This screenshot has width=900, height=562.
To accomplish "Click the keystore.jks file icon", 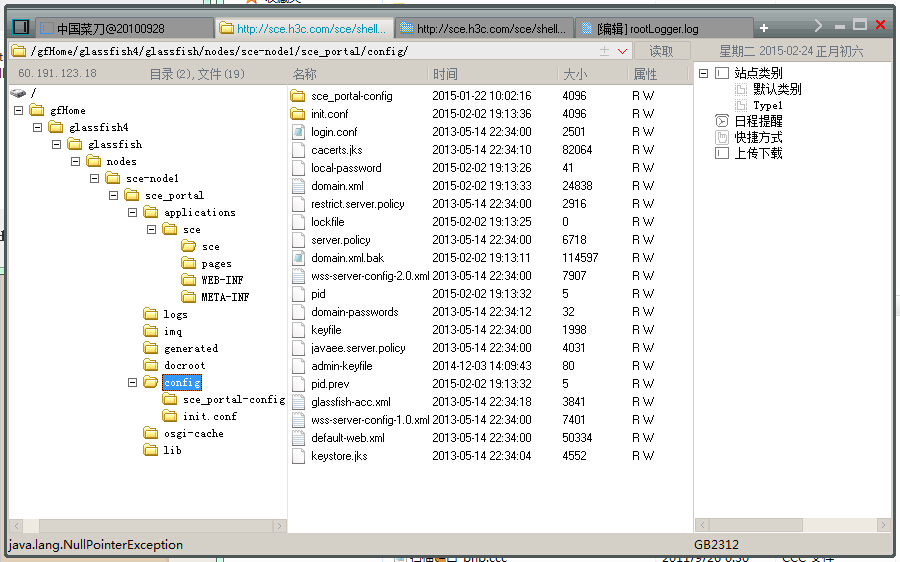I will click(x=298, y=456).
